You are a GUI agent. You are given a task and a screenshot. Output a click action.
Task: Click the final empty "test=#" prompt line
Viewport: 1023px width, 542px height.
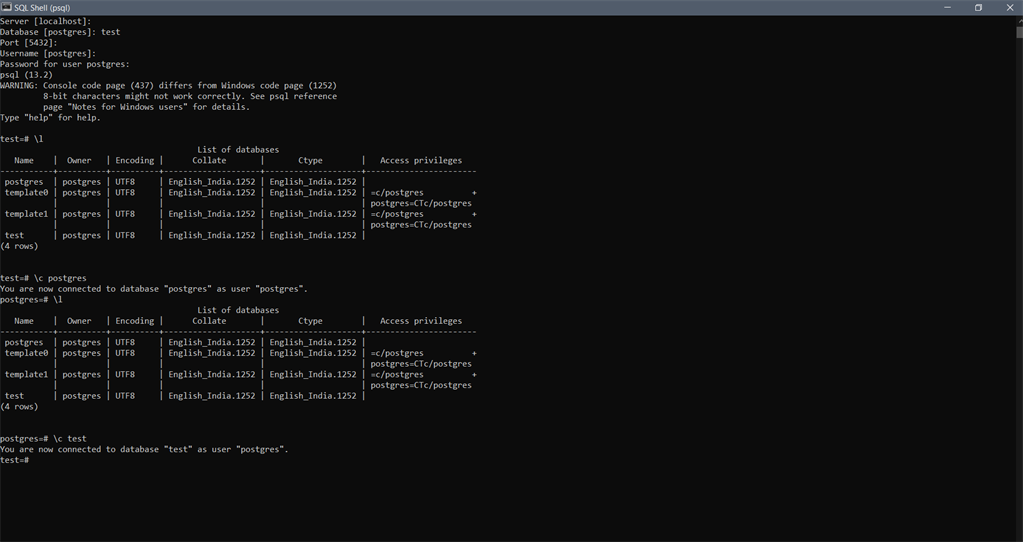coord(15,460)
